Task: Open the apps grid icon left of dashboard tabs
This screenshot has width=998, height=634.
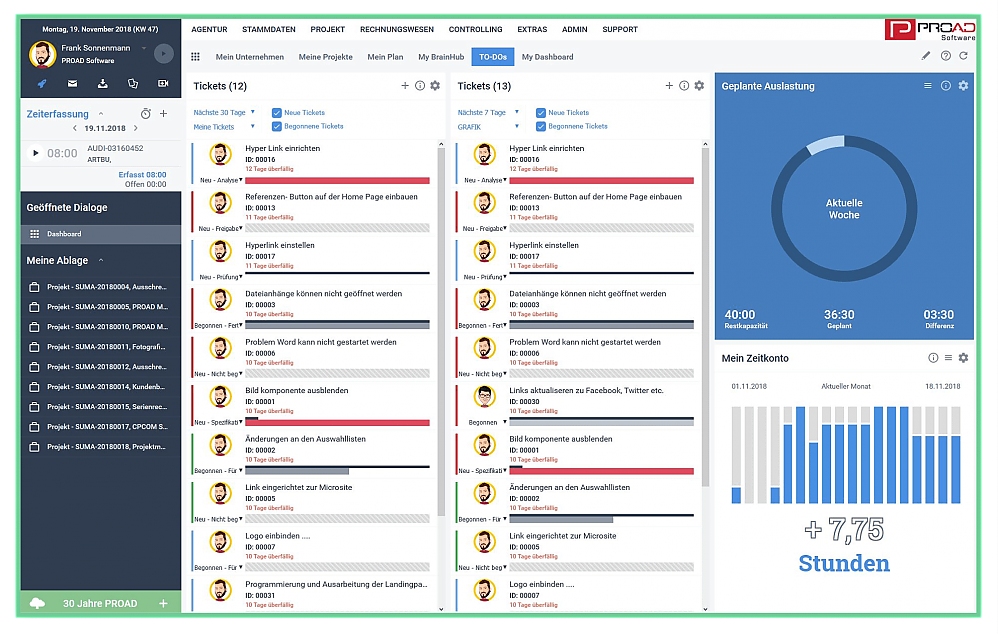Action: click(x=194, y=57)
